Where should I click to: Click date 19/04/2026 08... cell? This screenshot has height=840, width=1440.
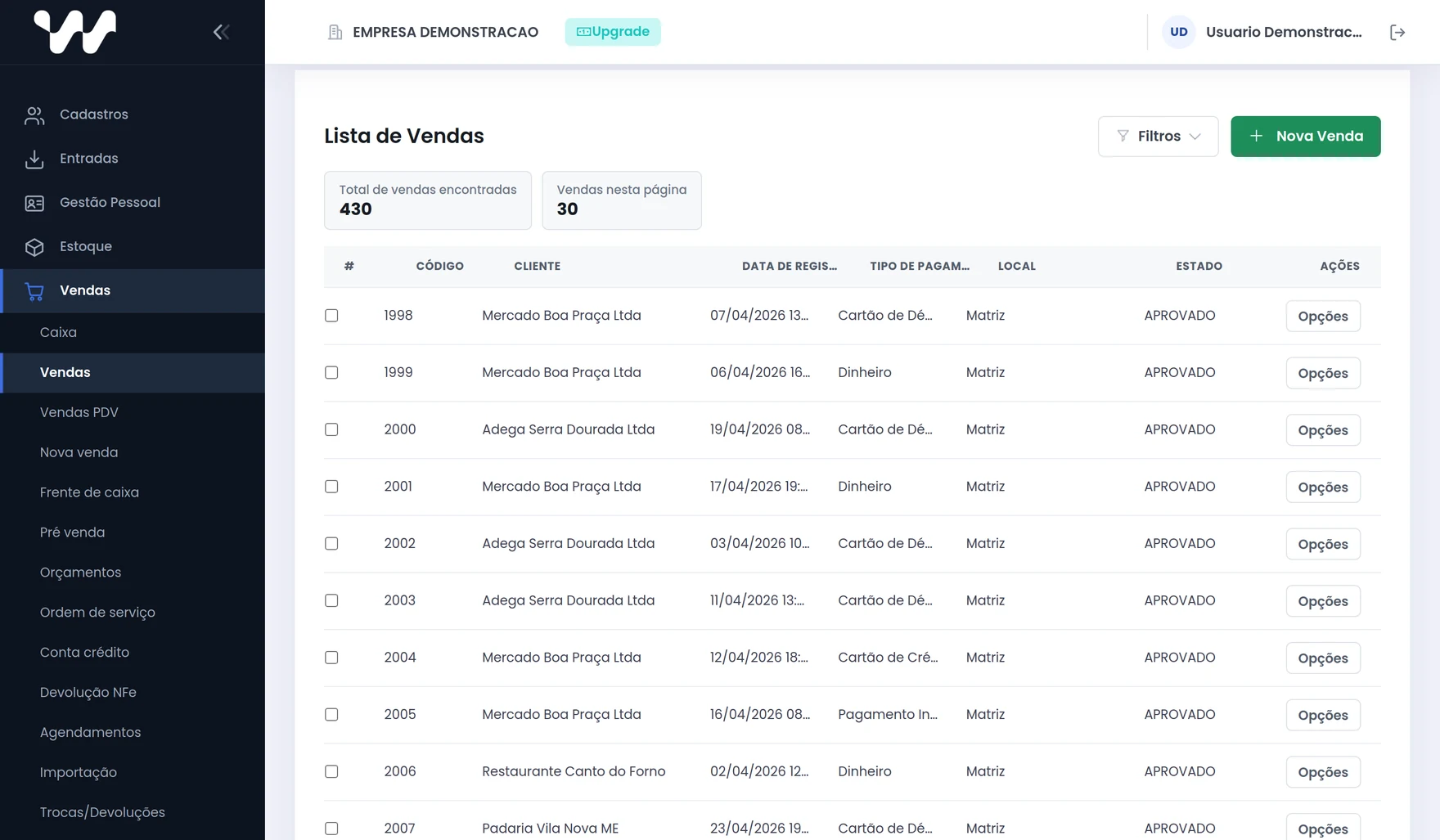pos(760,429)
